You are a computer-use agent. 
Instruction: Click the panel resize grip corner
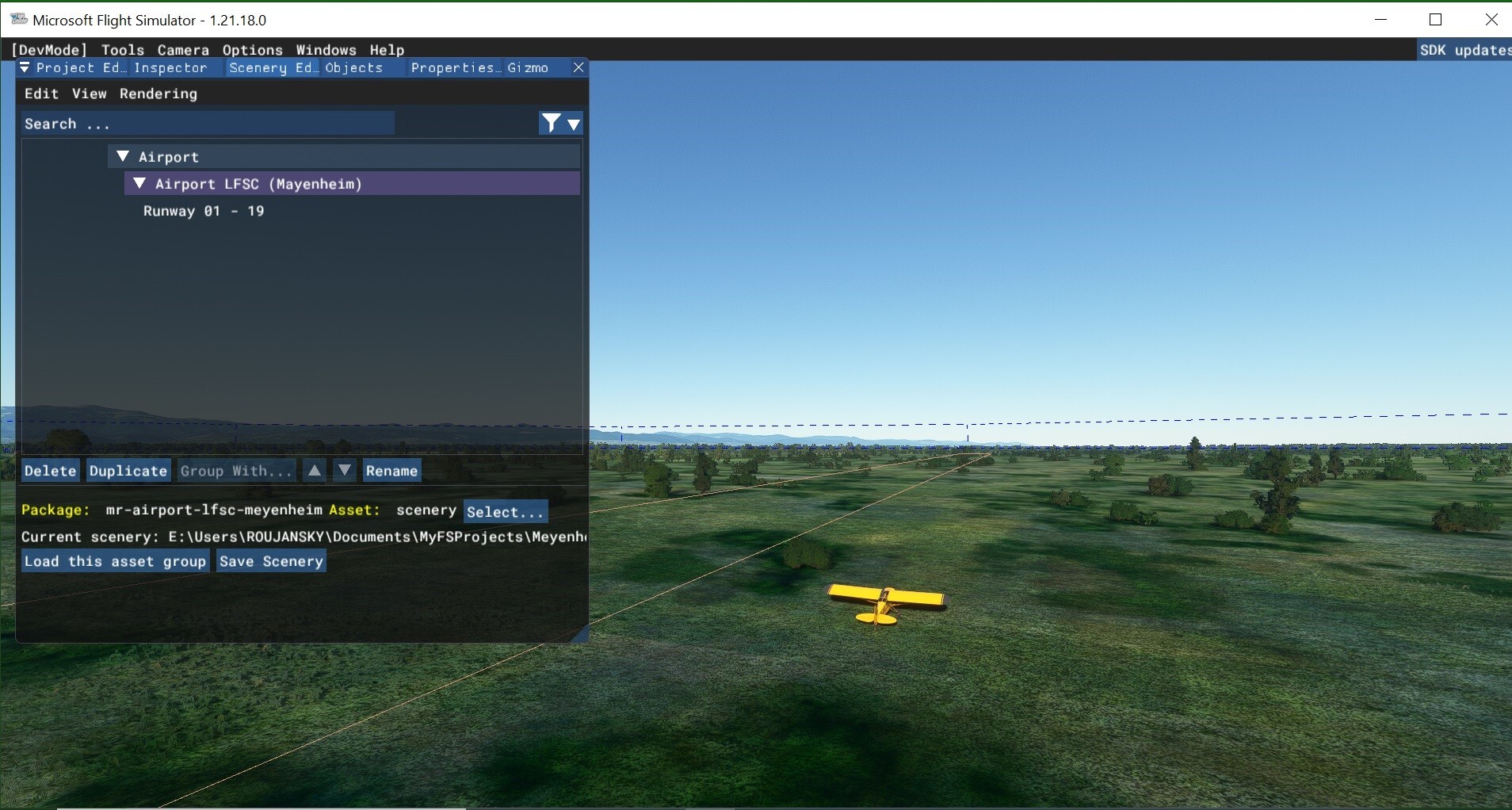pyautogui.click(x=580, y=634)
